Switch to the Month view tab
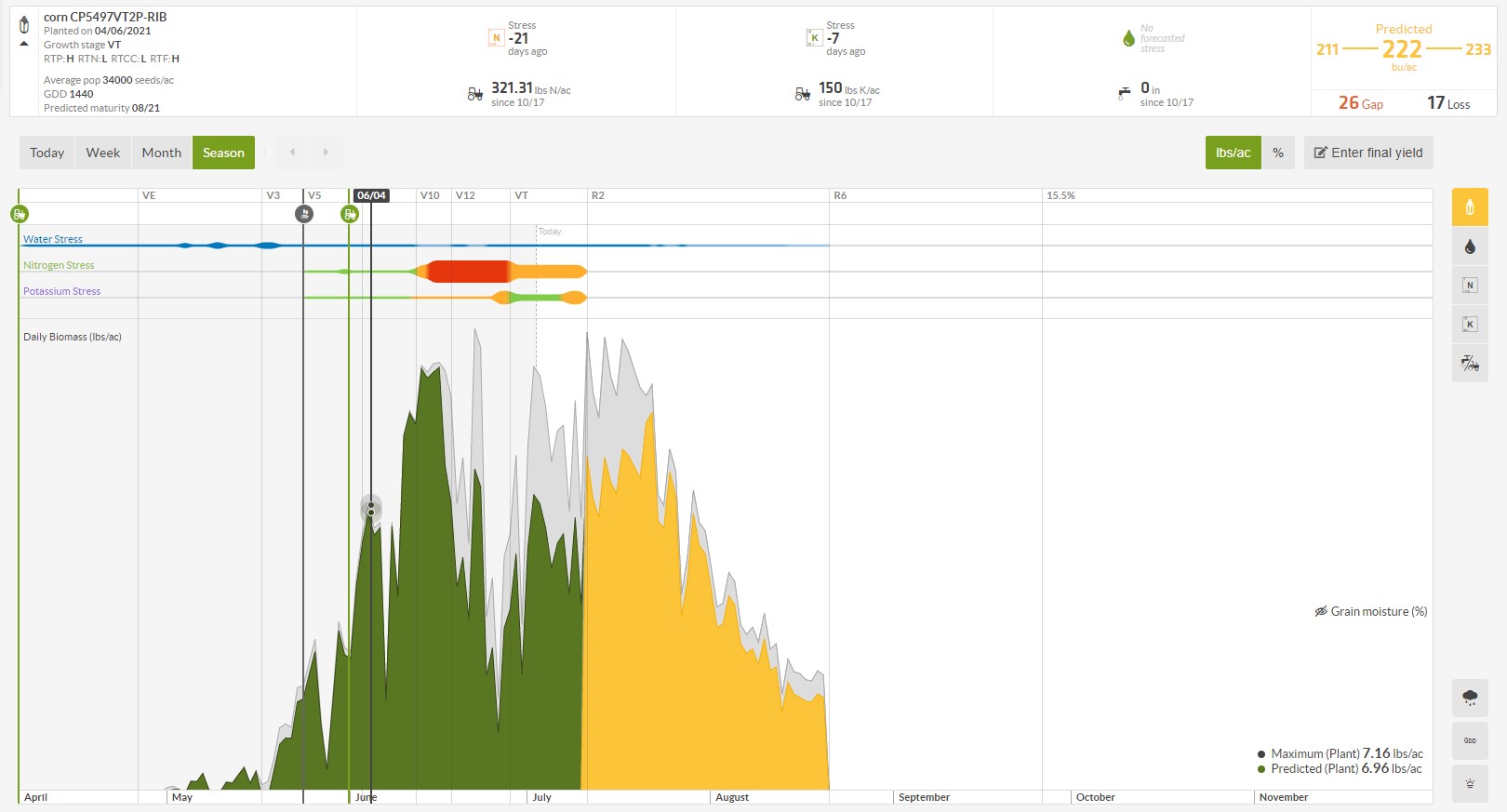 [x=162, y=153]
